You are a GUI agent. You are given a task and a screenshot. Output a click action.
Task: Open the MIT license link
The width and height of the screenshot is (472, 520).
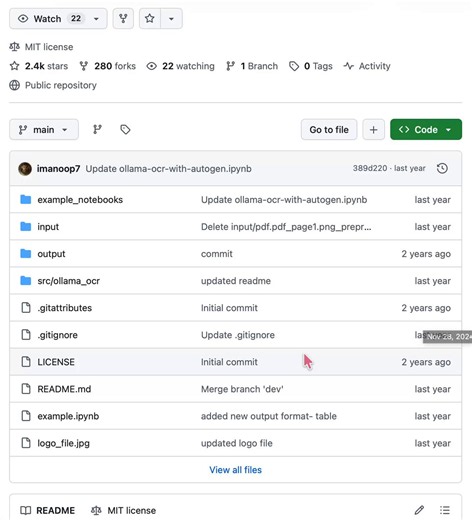(49, 47)
